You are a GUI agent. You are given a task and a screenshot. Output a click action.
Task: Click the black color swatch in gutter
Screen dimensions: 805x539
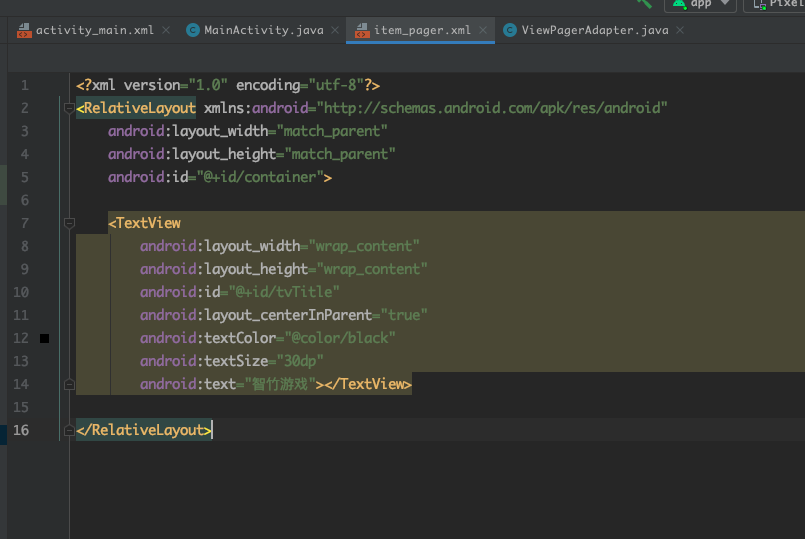[45, 338]
